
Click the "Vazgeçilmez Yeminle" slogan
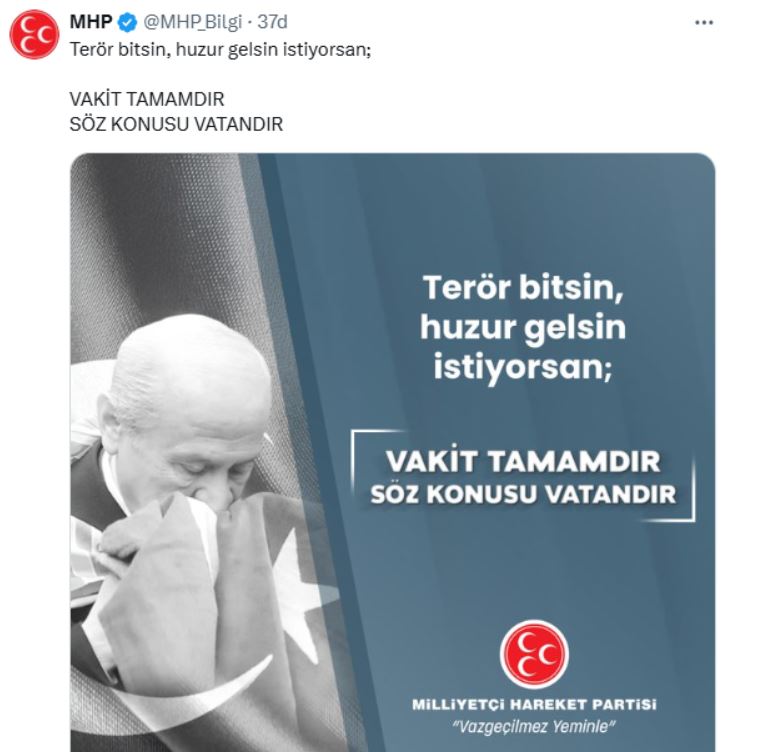click(x=534, y=727)
